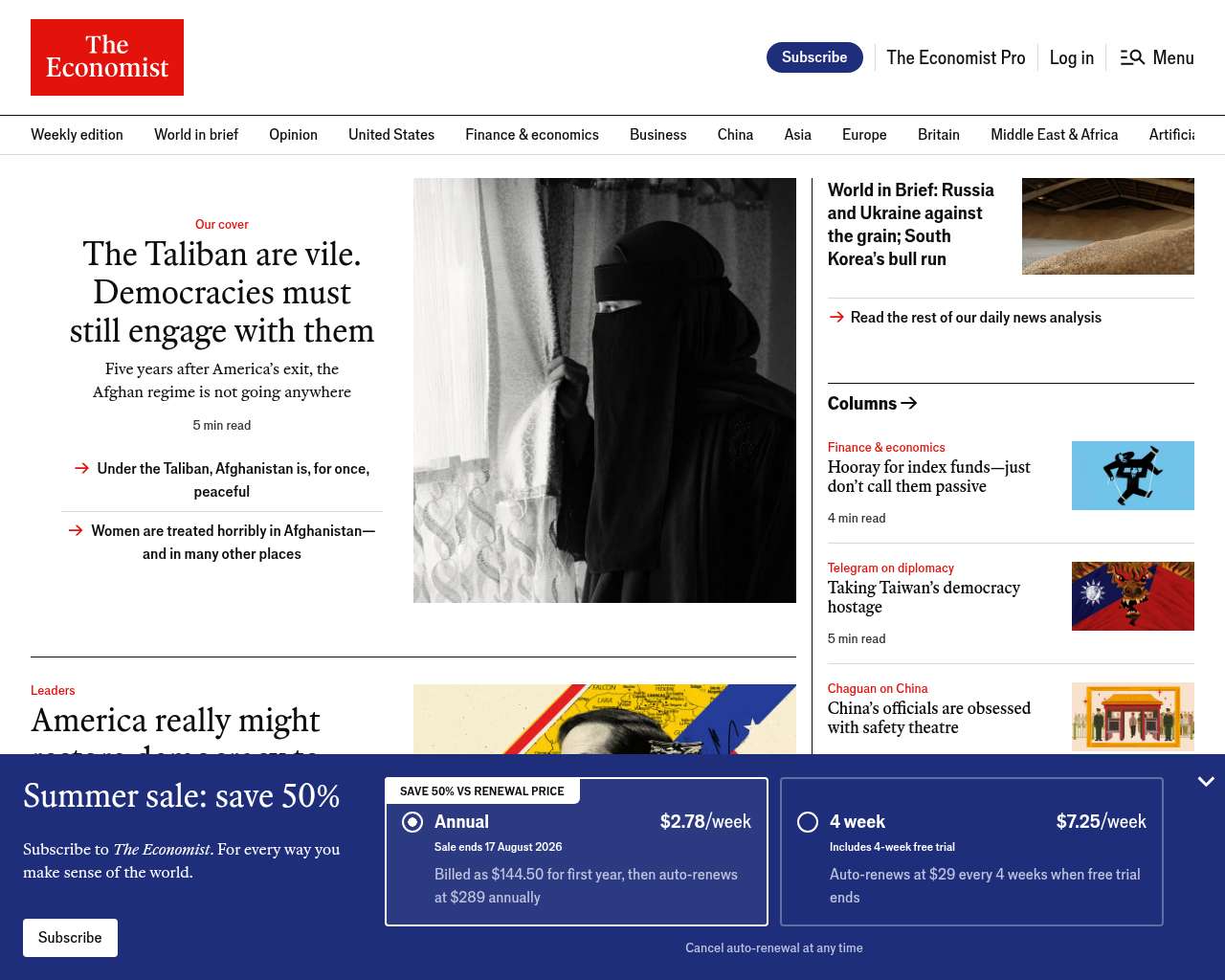Go to Europe section
Image resolution: width=1225 pixels, height=980 pixels.
point(864,135)
